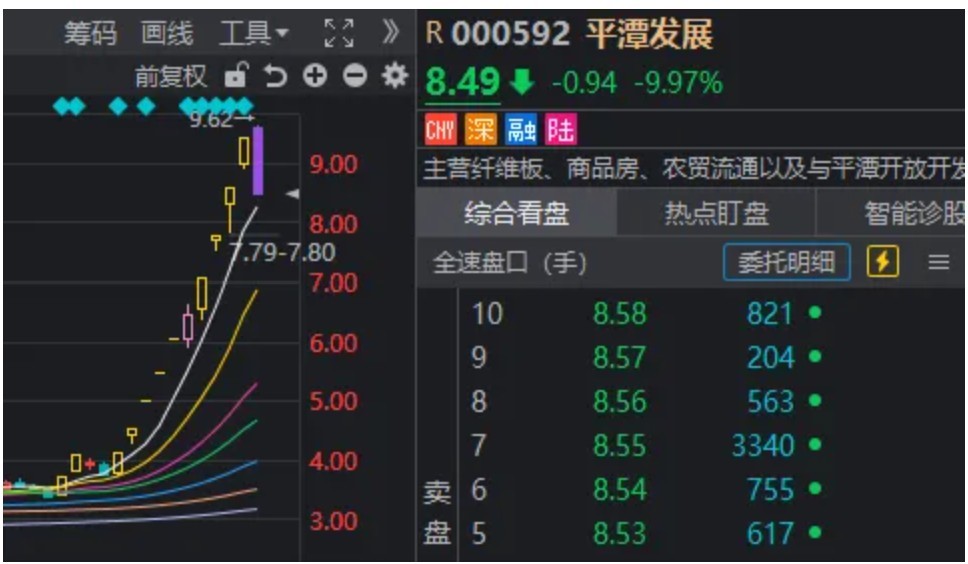Expand more toolbar options double chevron
Viewport: 968px width, 564px height.
pyautogui.click(x=391, y=33)
